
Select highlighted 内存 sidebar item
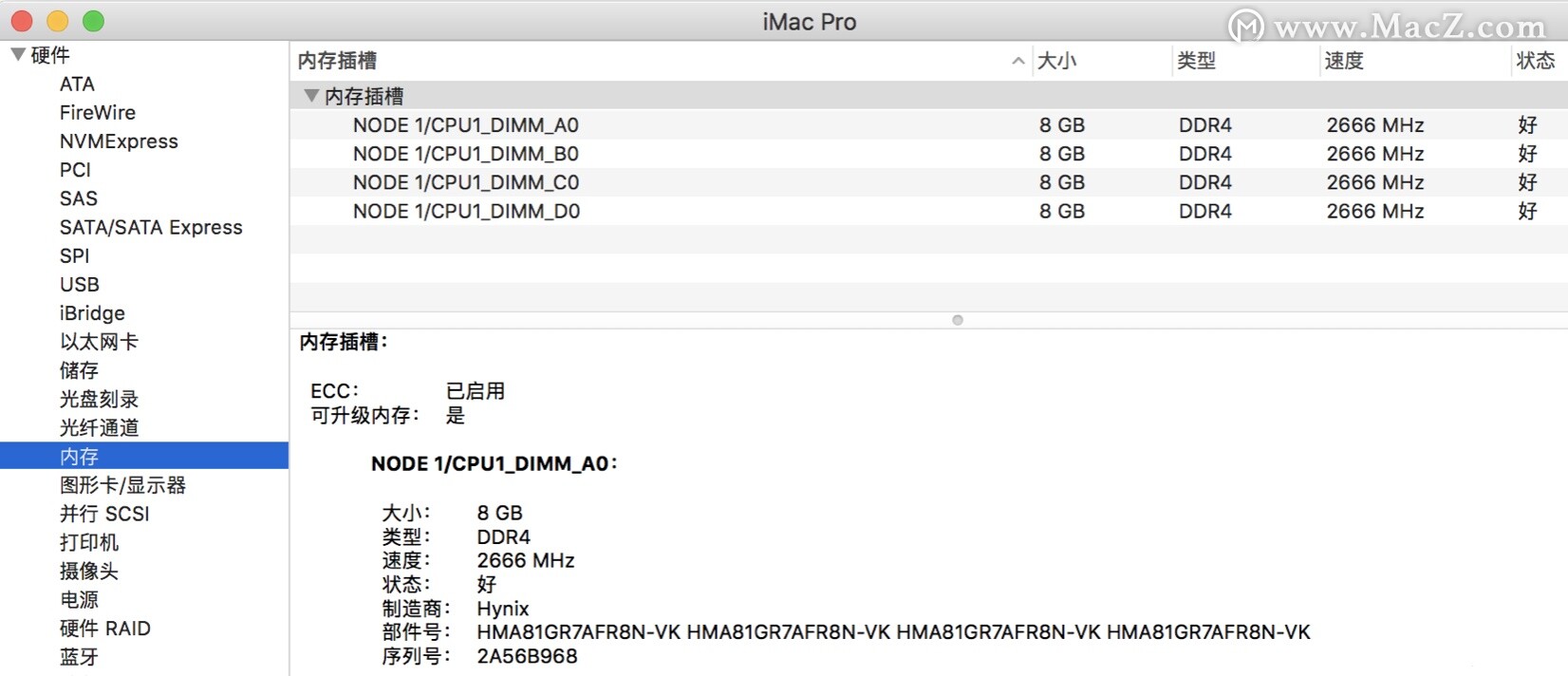144,456
